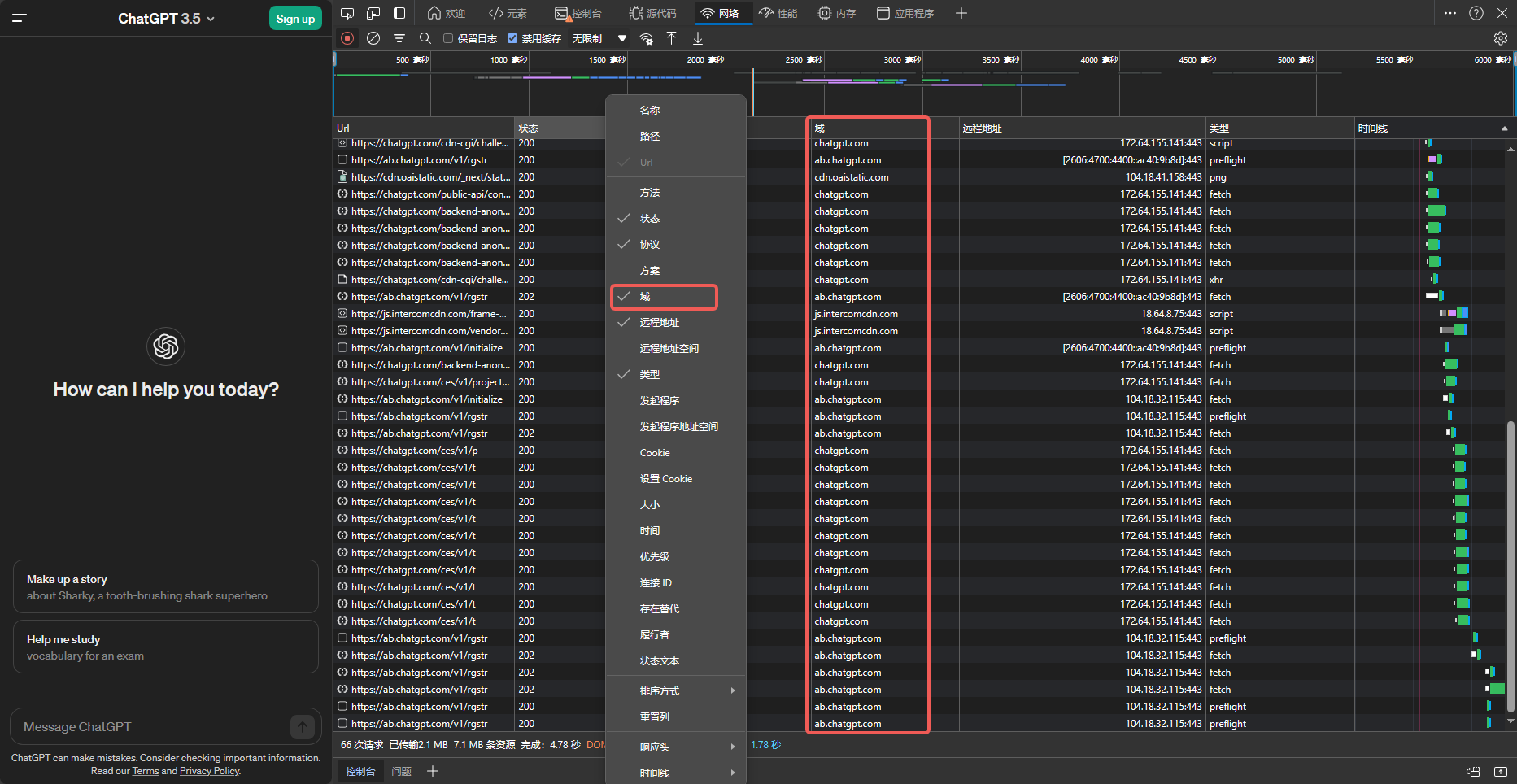The image size is (1517, 784).
Task: Enable 优先级 column option
Action: (676, 556)
